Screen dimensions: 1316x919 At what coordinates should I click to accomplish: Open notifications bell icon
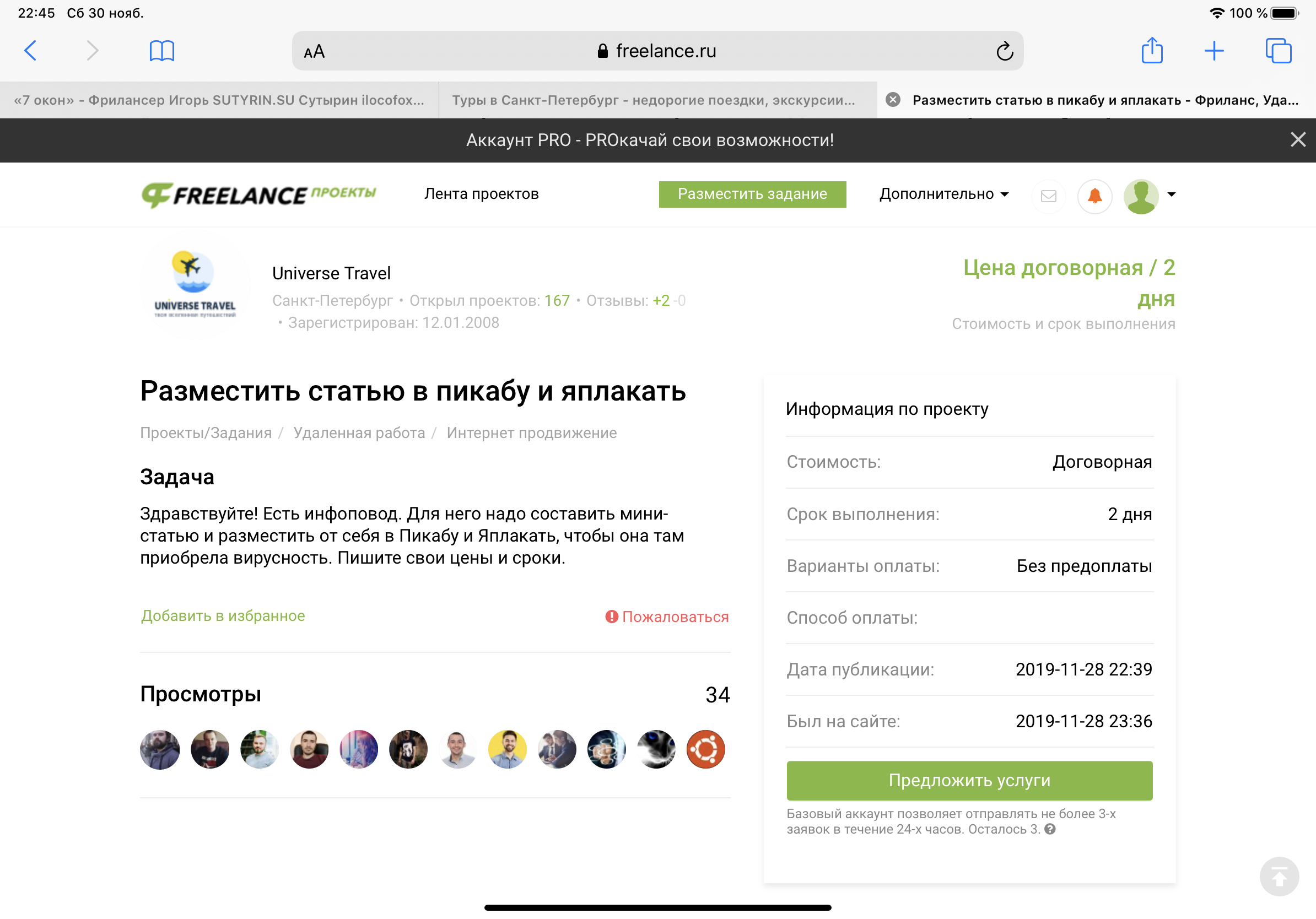pos(1095,196)
